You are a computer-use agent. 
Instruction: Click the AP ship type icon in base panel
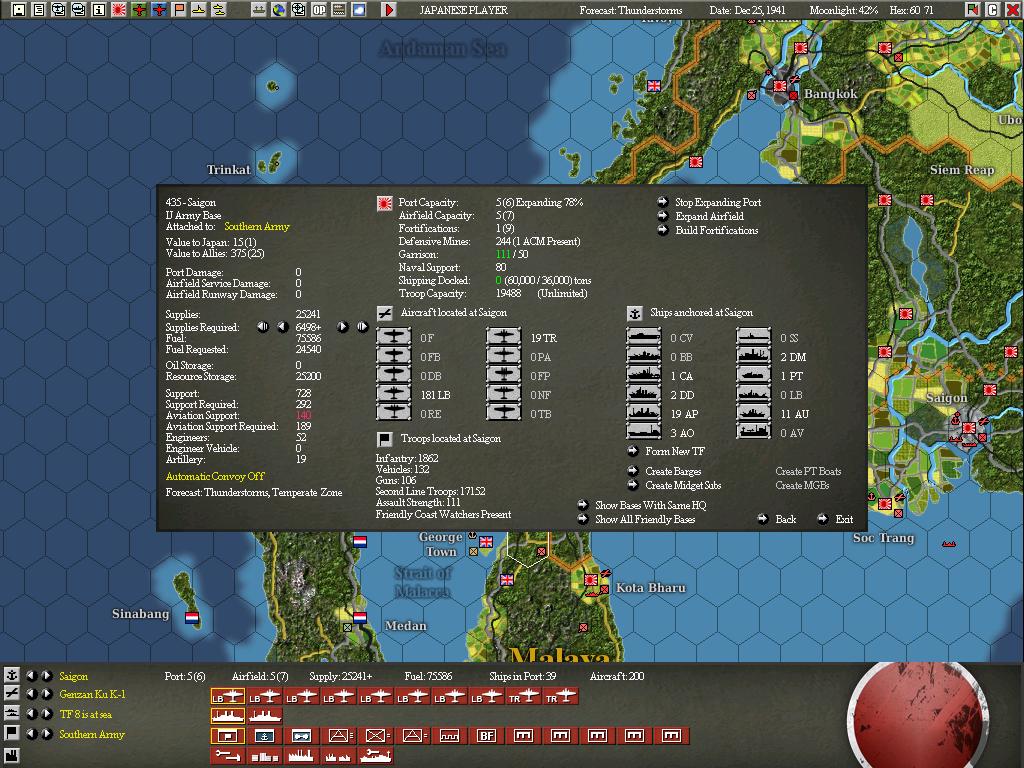(x=643, y=414)
